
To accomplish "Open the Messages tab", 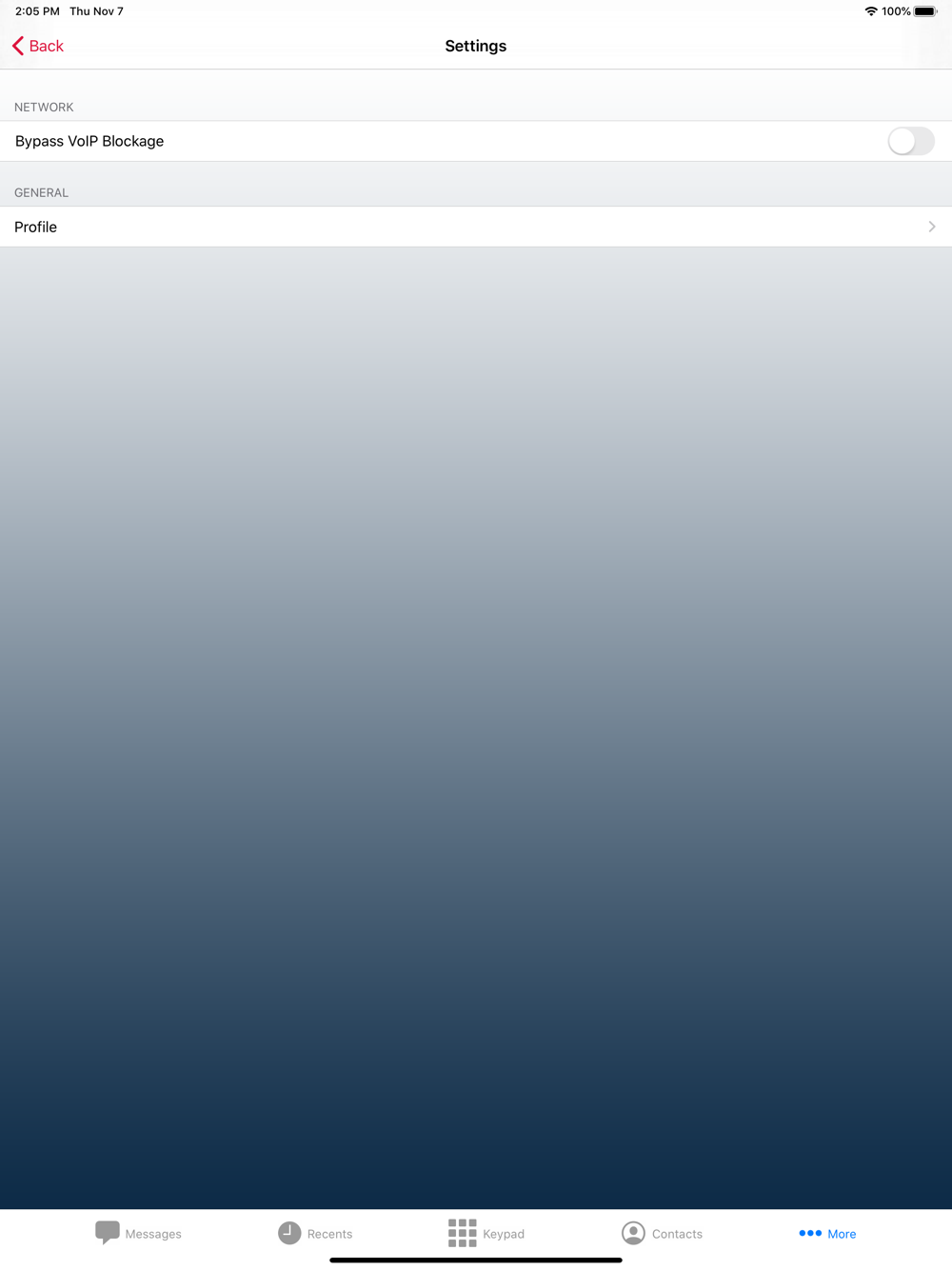I will pyautogui.click(x=138, y=1233).
